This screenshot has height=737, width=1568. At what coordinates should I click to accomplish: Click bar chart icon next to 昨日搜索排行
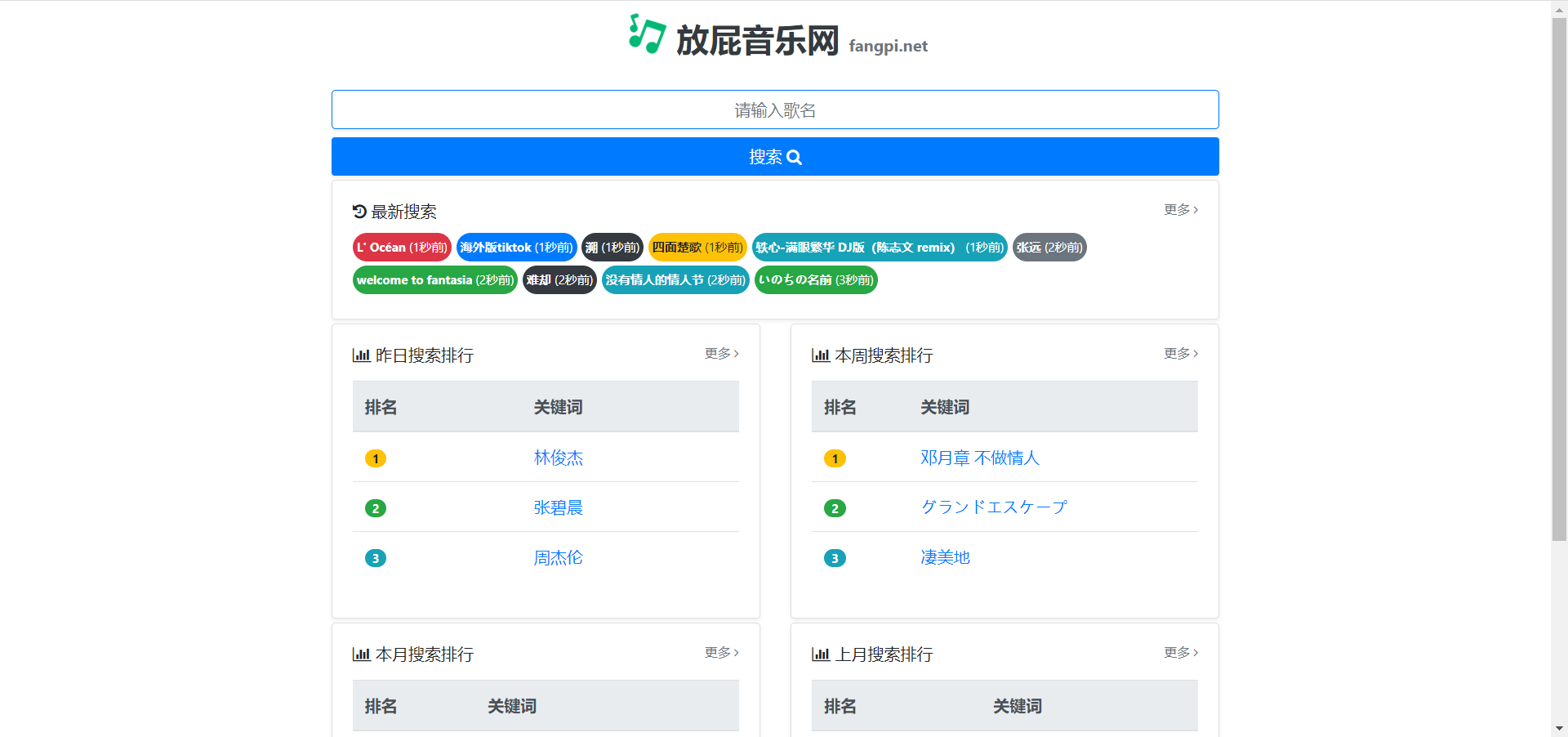(x=361, y=355)
